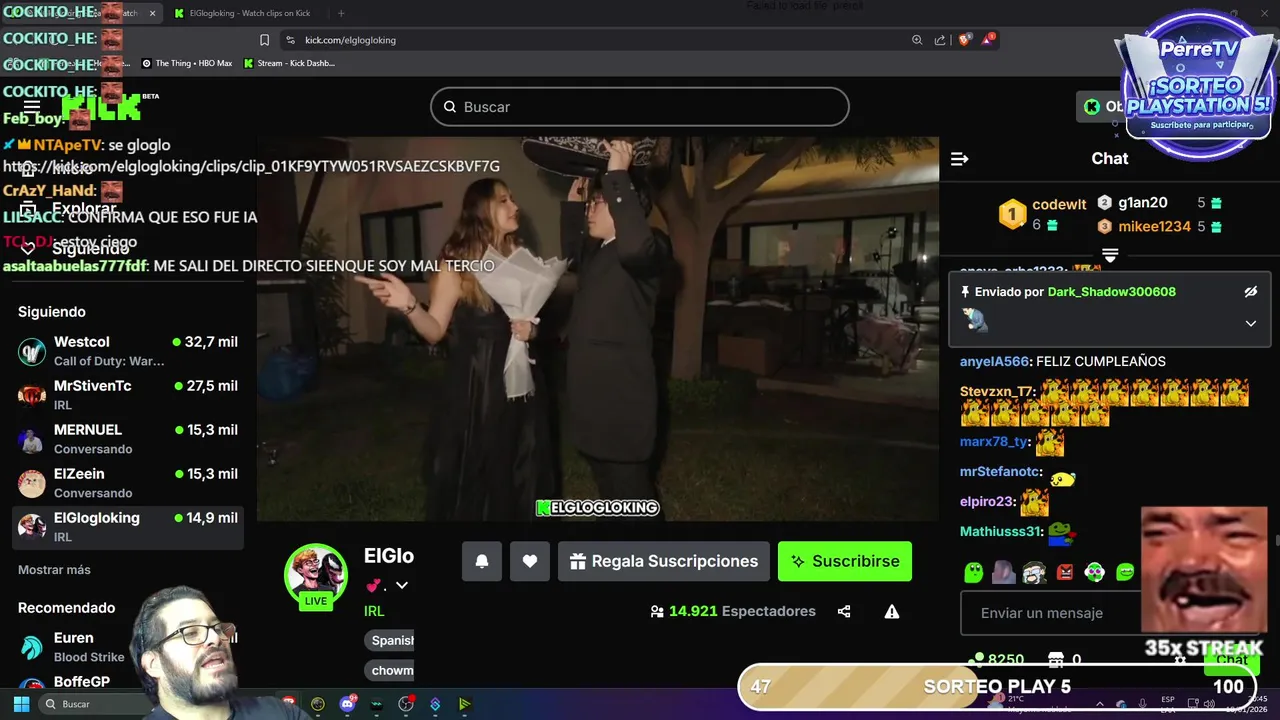Click the purple diamond taskbar app icon
Image resolution: width=1280 pixels, height=720 pixels.
(435, 704)
